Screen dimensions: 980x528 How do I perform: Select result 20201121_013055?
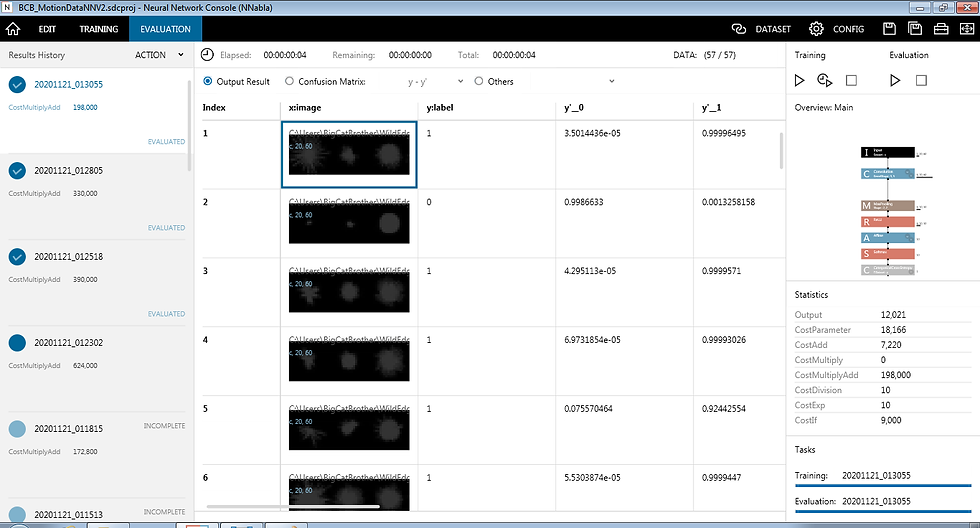tap(69, 84)
